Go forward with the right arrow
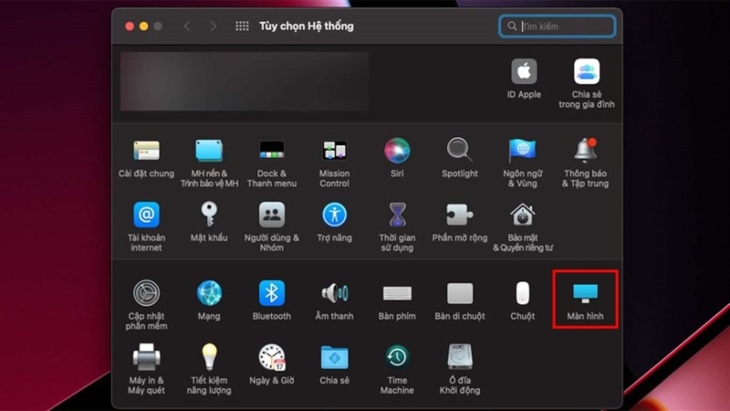Image resolution: width=730 pixels, height=411 pixels. coord(213,26)
